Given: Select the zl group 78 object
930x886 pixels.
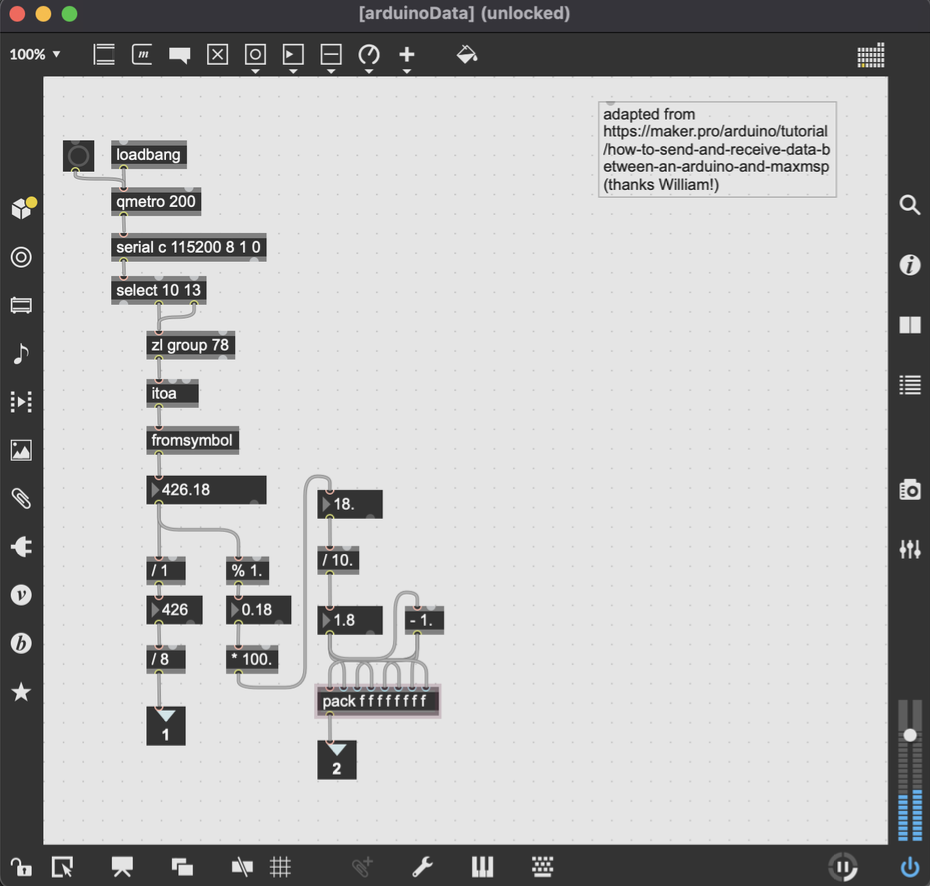Looking at the screenshot, I should click(190, 345).
